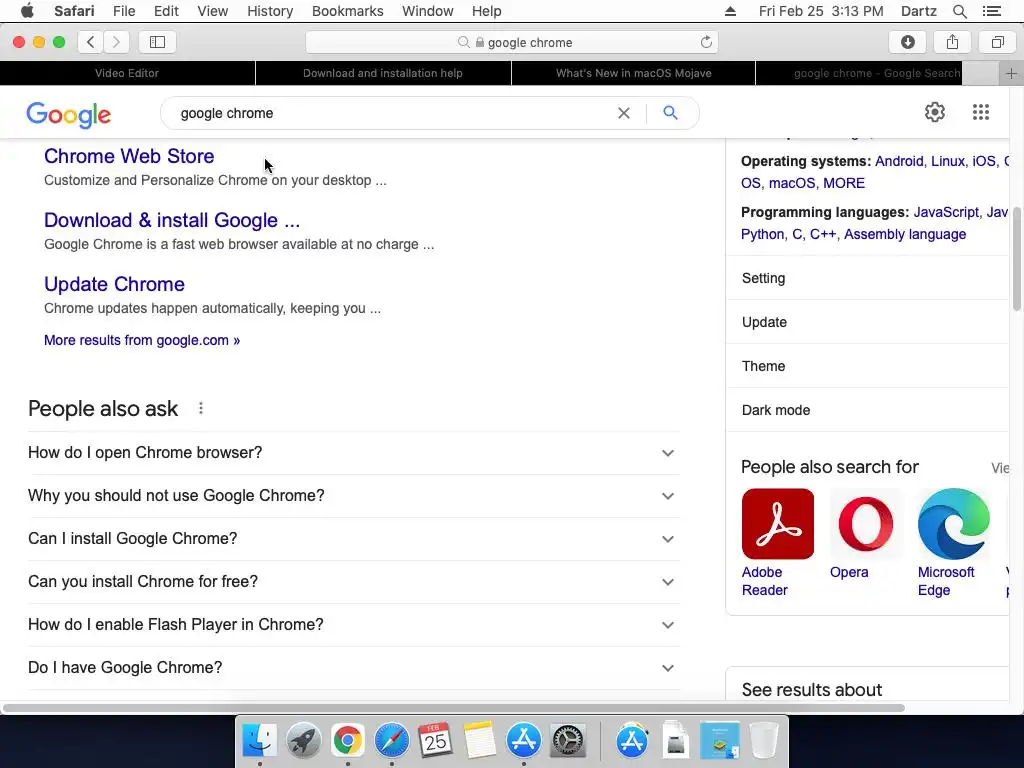The image size is (1024, 768).
Task: Open the Trash in the Dock
Action: [763, 741]
